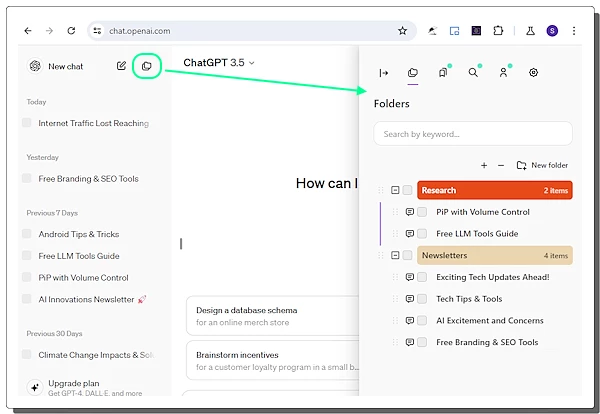The height and width of the screenshot is (414, 600).
Task: Click the compose new chat pencil icon
Action: click(121, 66)
